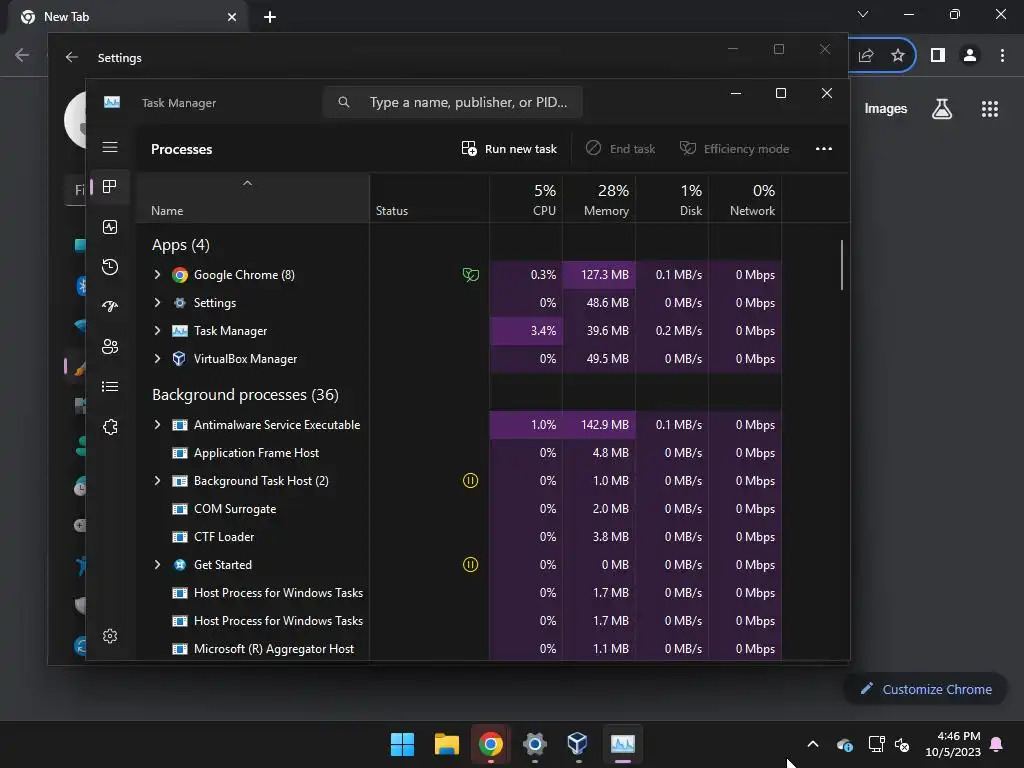
Task: Open the App history icon in sidebar
Action: tap(110, 267)
